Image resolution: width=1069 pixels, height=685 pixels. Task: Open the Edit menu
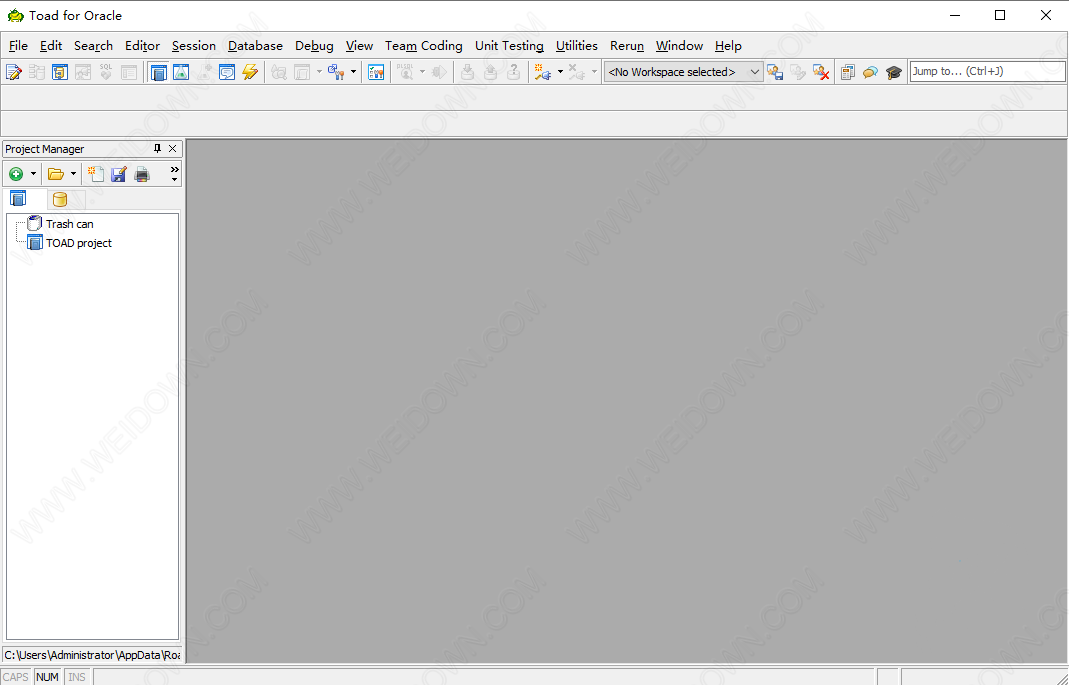coord(51,46)
